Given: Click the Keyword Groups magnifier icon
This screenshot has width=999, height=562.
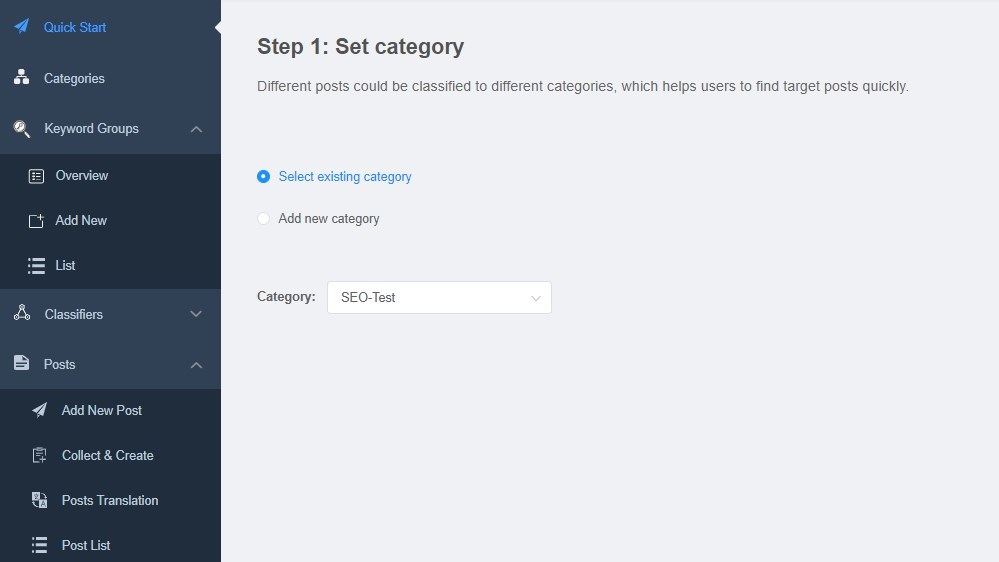Looking at the screenshot, I should 22,129.
